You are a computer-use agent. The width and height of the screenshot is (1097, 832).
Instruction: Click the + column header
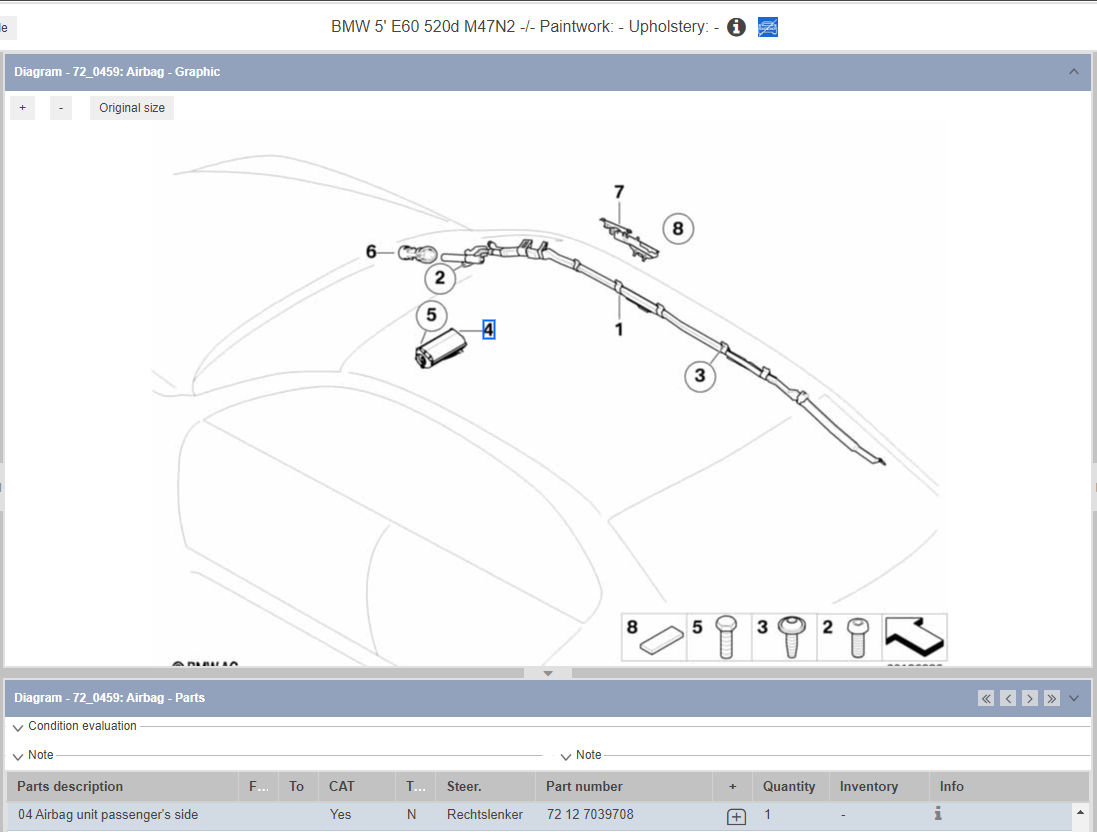(x=732, y=787)
